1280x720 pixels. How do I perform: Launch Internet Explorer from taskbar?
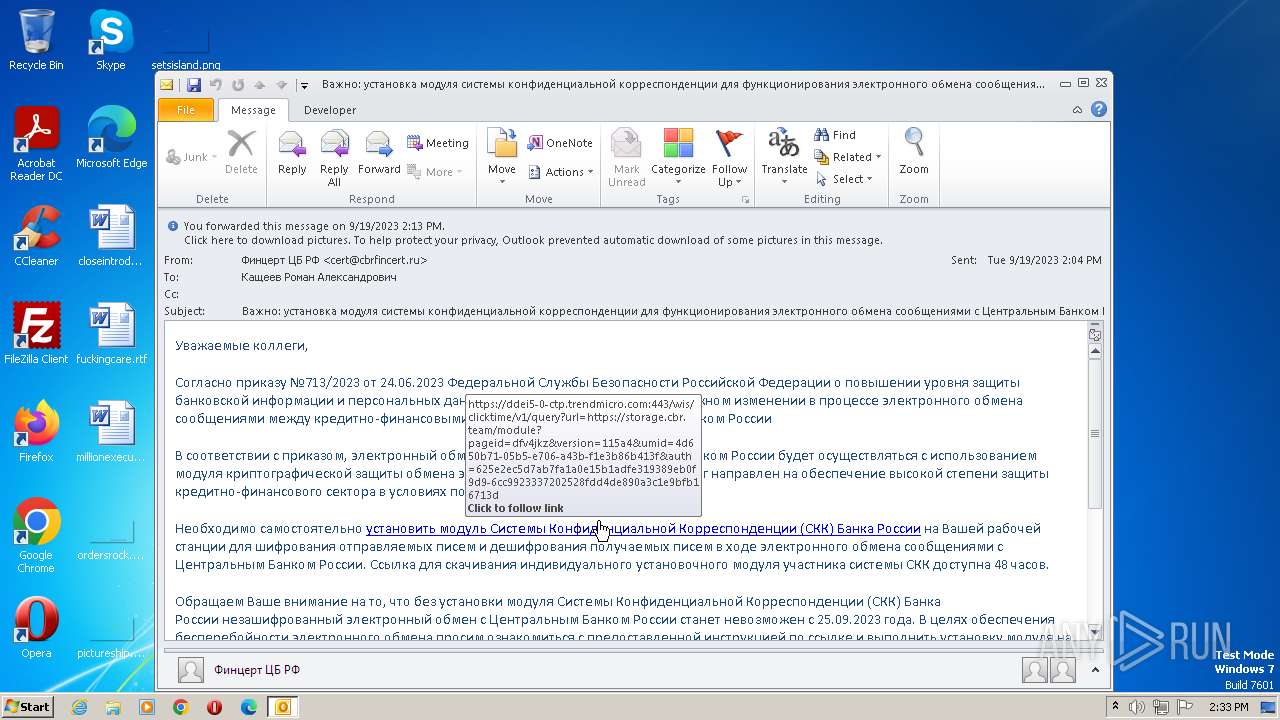tap(79, 707)
